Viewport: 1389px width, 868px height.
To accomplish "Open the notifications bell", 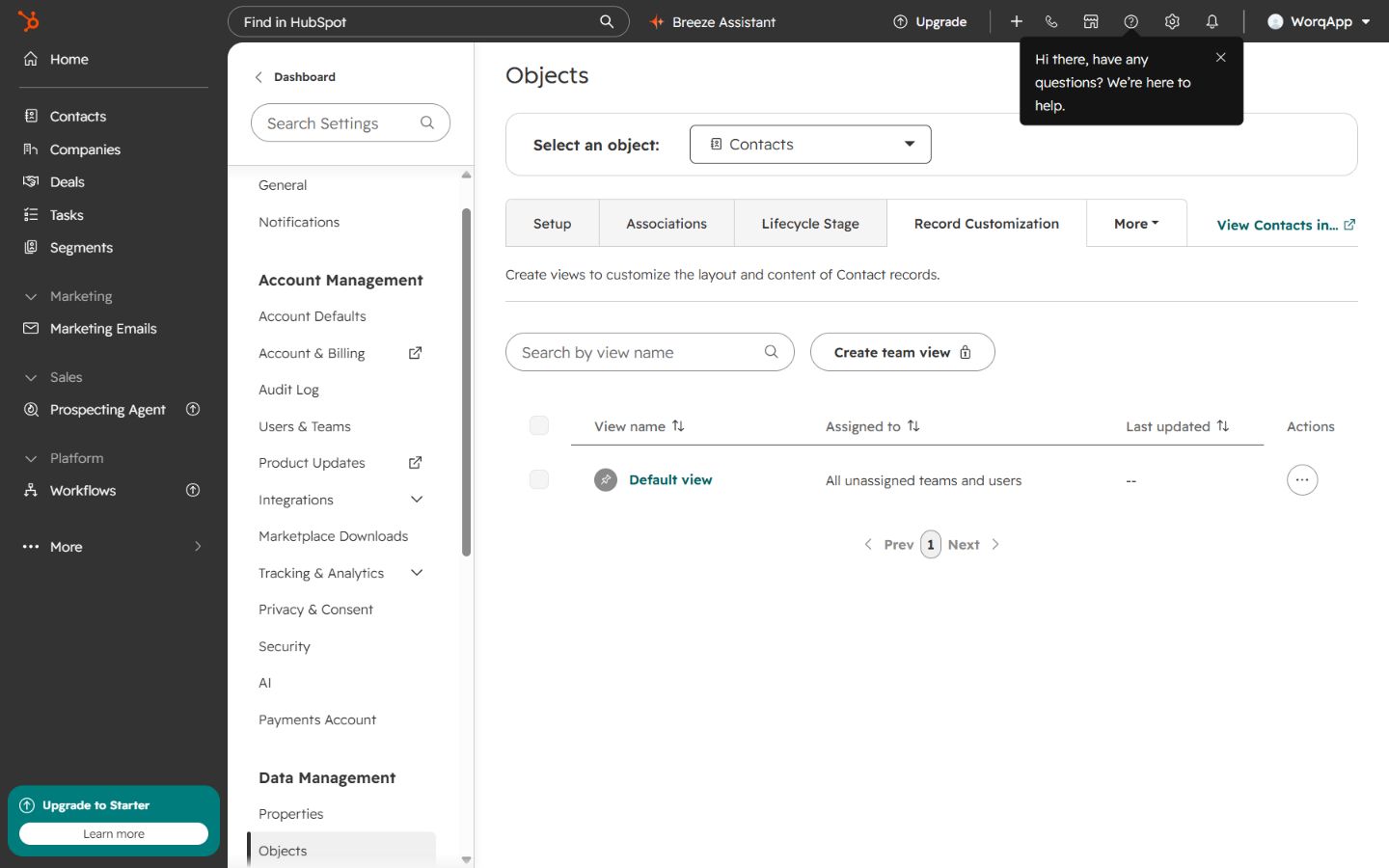I will pyautogui.click(x=1212, y=21).
